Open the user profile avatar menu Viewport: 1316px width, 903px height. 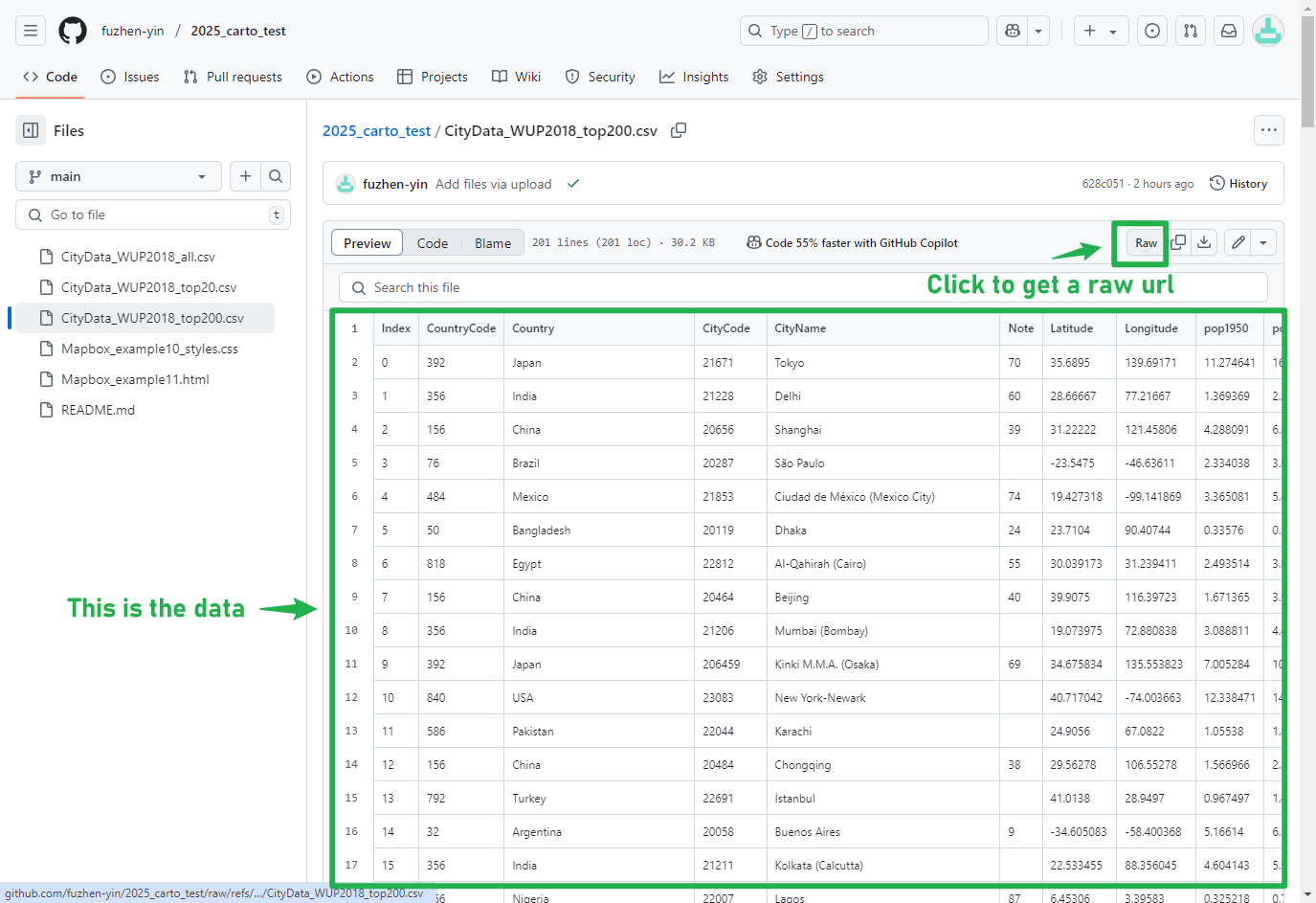click(1268, 31)
